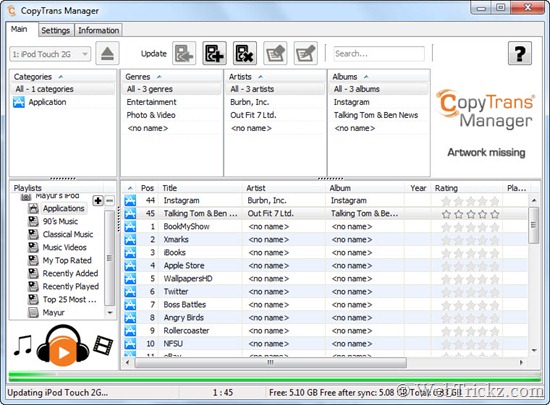
Task: Click the edit tags icon
Action: (275, 54)
